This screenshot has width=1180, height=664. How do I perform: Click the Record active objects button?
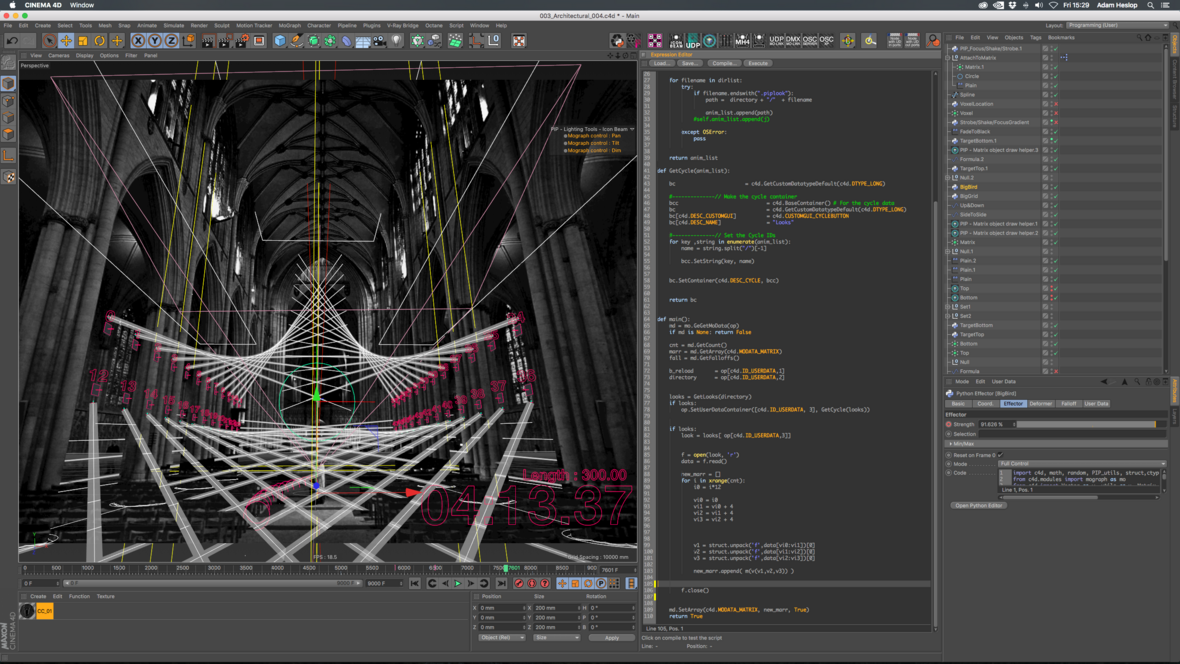click(519, 584)
